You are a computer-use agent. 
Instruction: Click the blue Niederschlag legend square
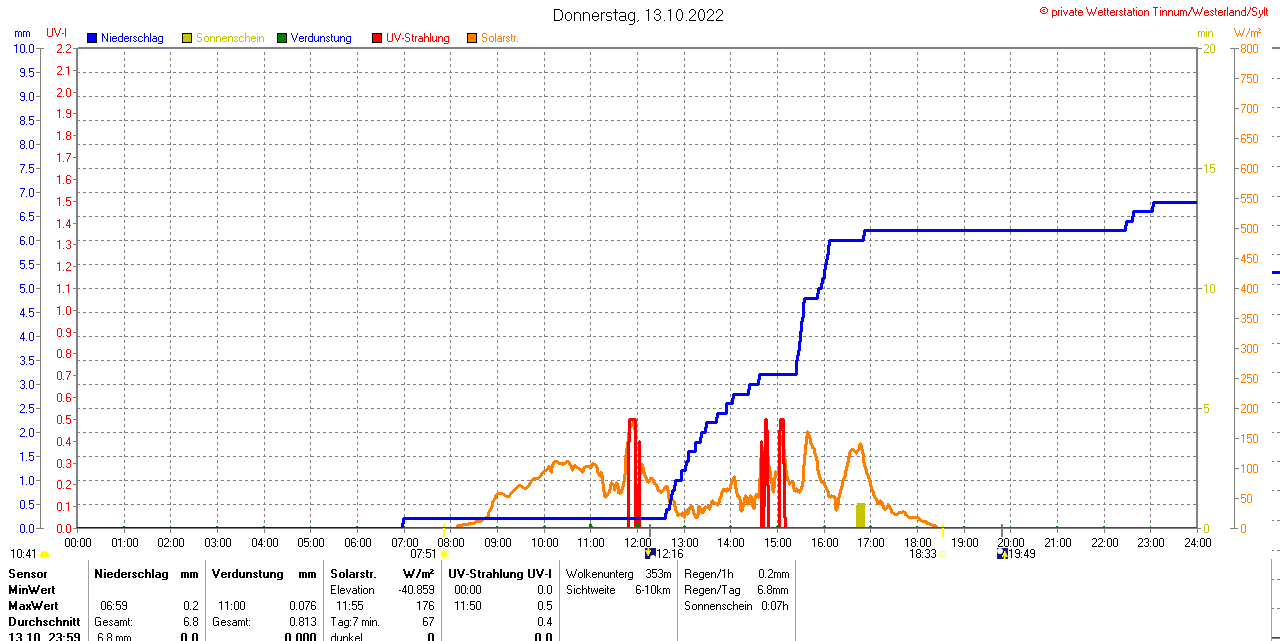point(93,38)
